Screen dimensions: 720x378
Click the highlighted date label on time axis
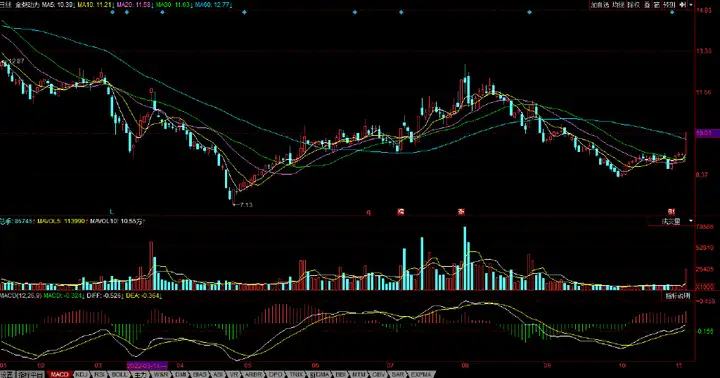point(146,365)
